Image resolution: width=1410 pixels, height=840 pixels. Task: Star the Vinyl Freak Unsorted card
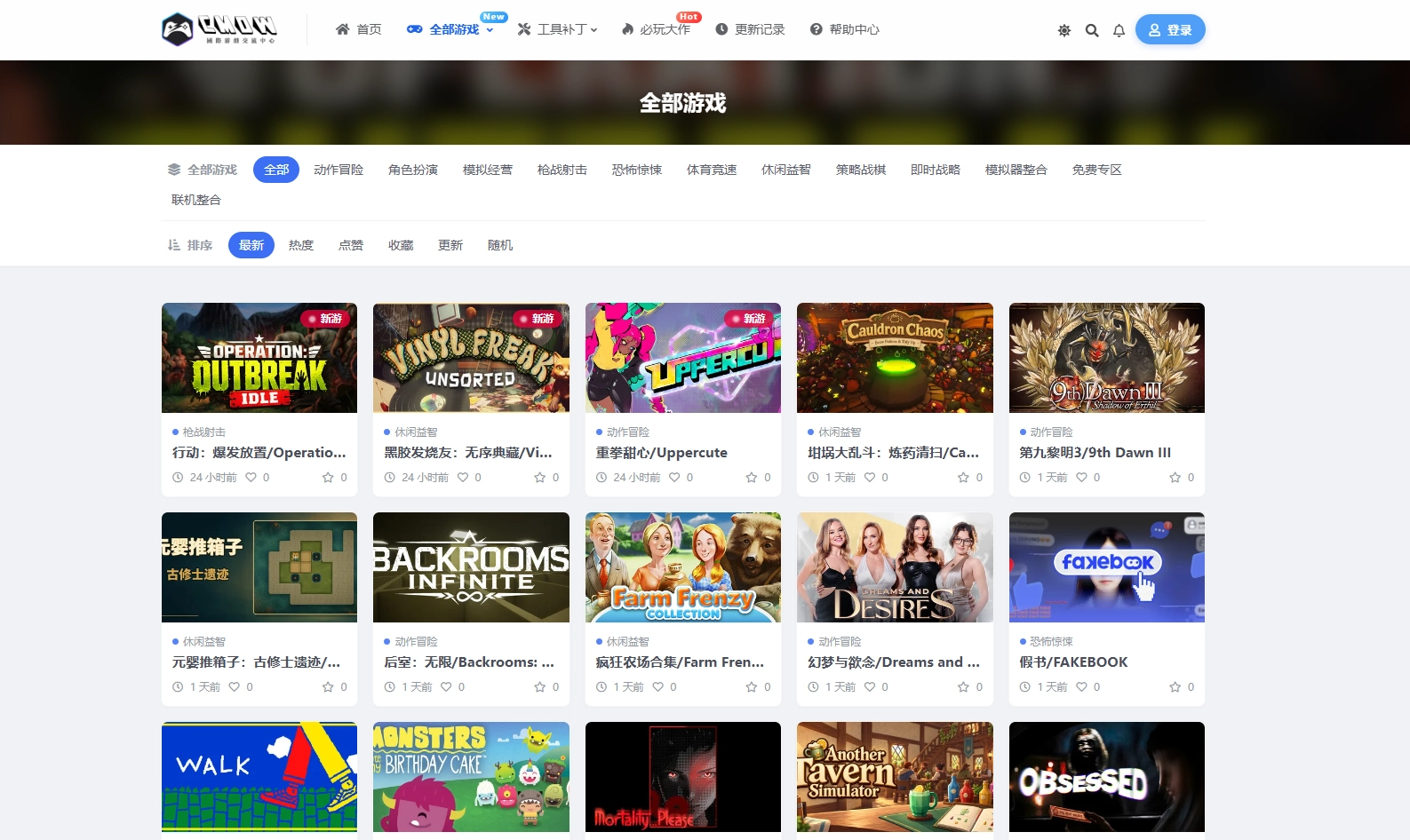coord(539,478)
